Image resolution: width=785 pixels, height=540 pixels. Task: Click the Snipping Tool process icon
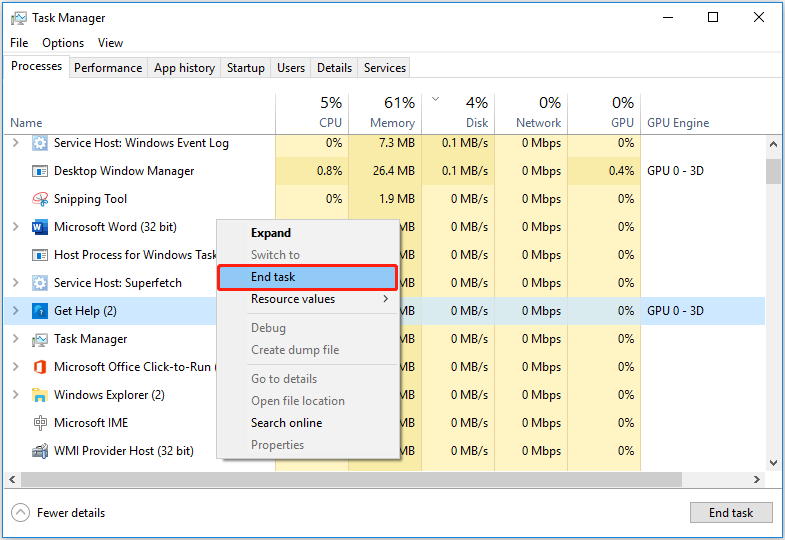(x=40, y=199)
